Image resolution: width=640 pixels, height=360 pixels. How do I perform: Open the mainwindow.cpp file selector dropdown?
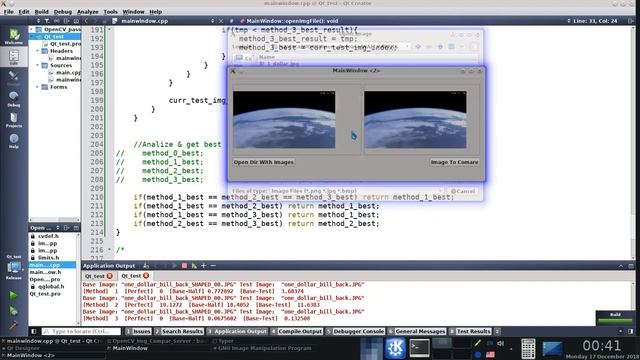coord(212,21)
